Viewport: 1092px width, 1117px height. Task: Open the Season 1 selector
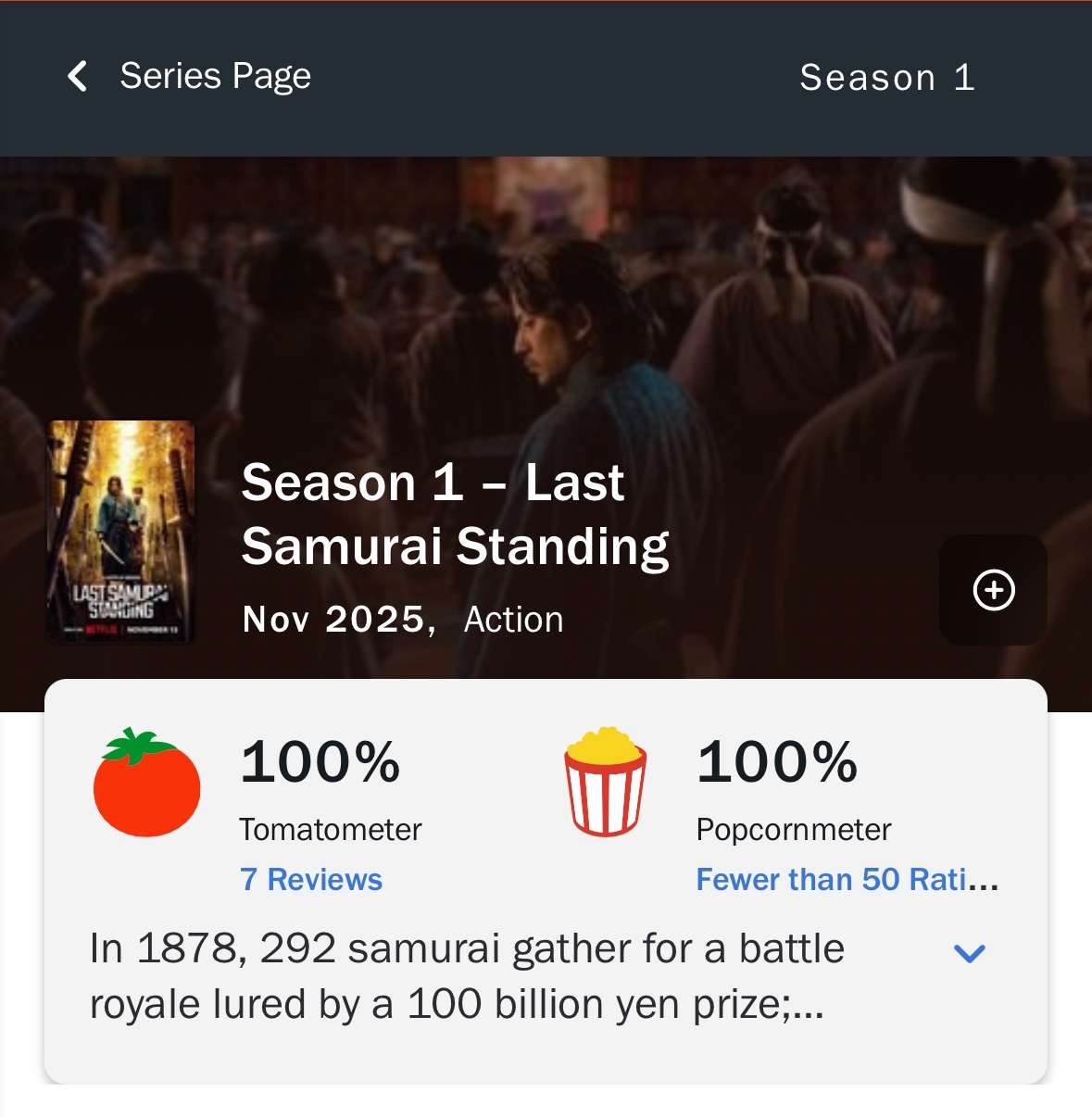(886, 78)
